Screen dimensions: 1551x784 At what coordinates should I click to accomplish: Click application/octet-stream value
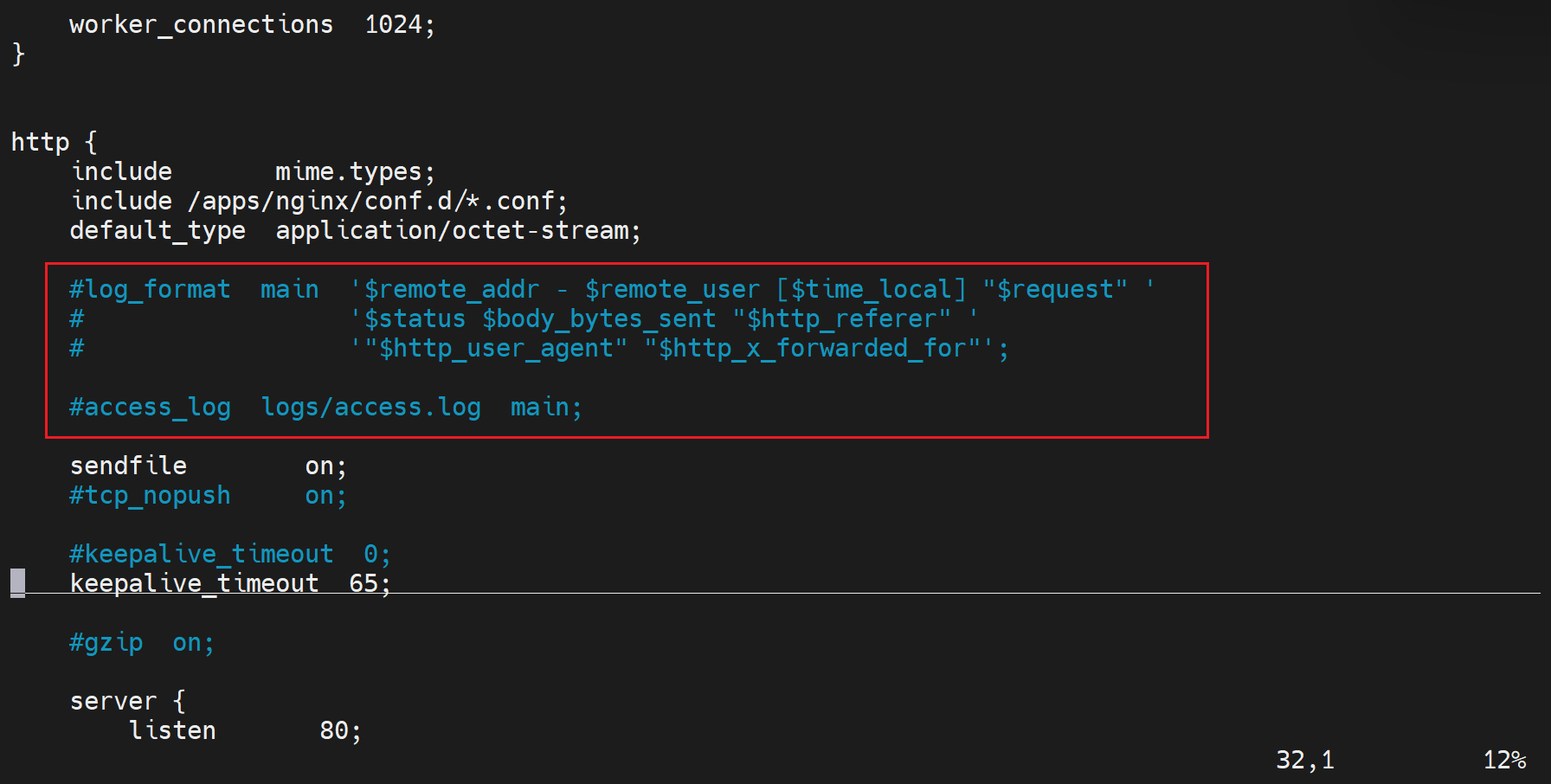click(x=458, y=230)
